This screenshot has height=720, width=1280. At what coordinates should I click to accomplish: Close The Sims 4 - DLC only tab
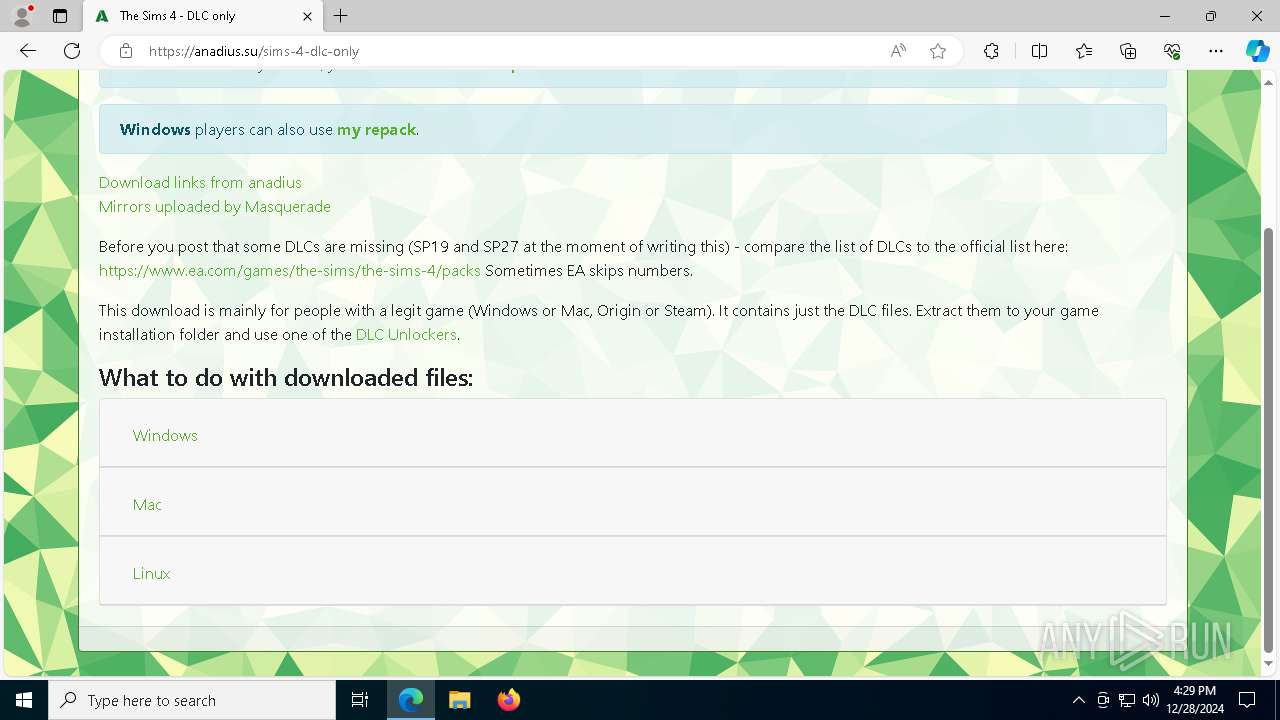(x=307, y=16)
